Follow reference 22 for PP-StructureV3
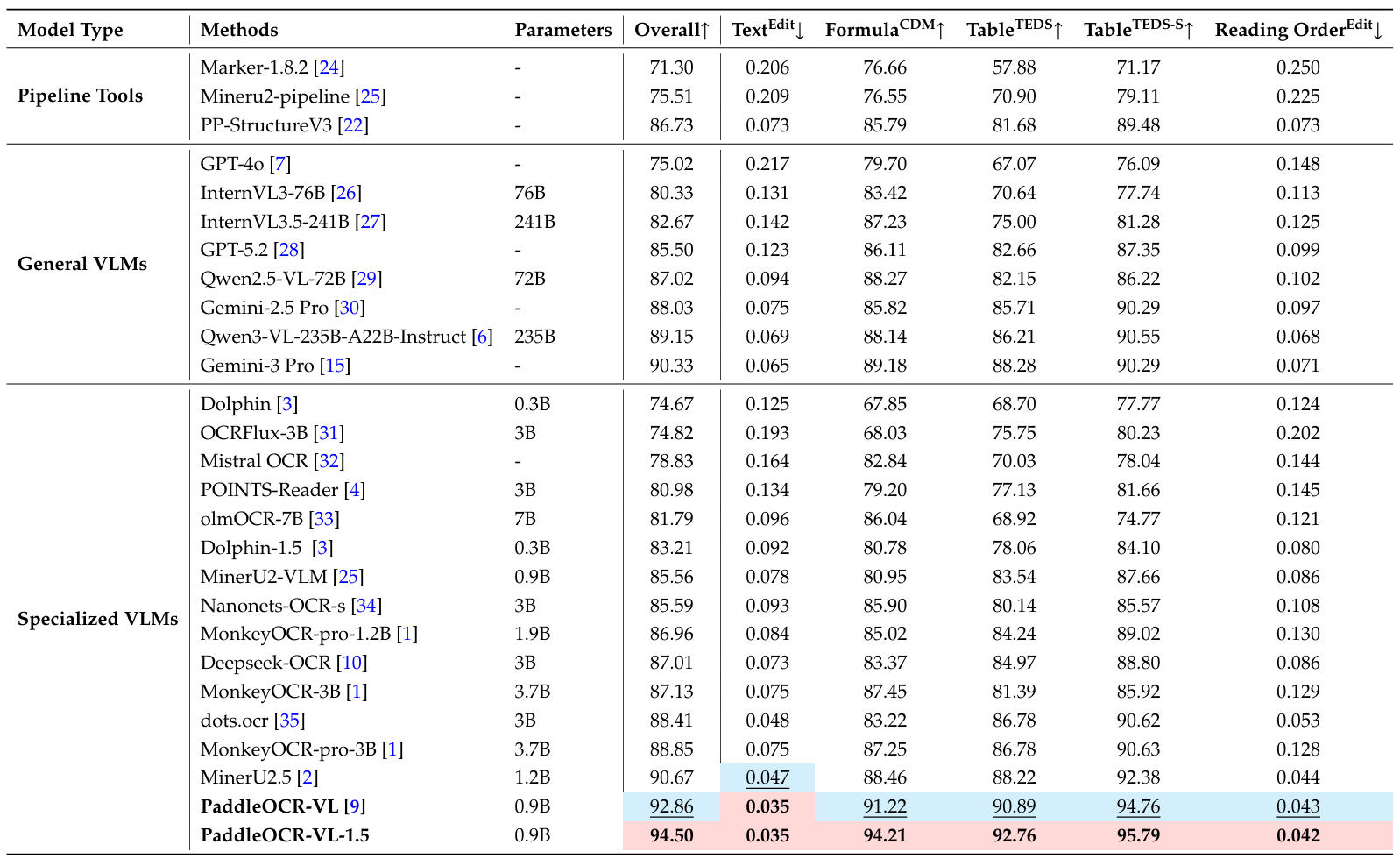 point(353,125)
